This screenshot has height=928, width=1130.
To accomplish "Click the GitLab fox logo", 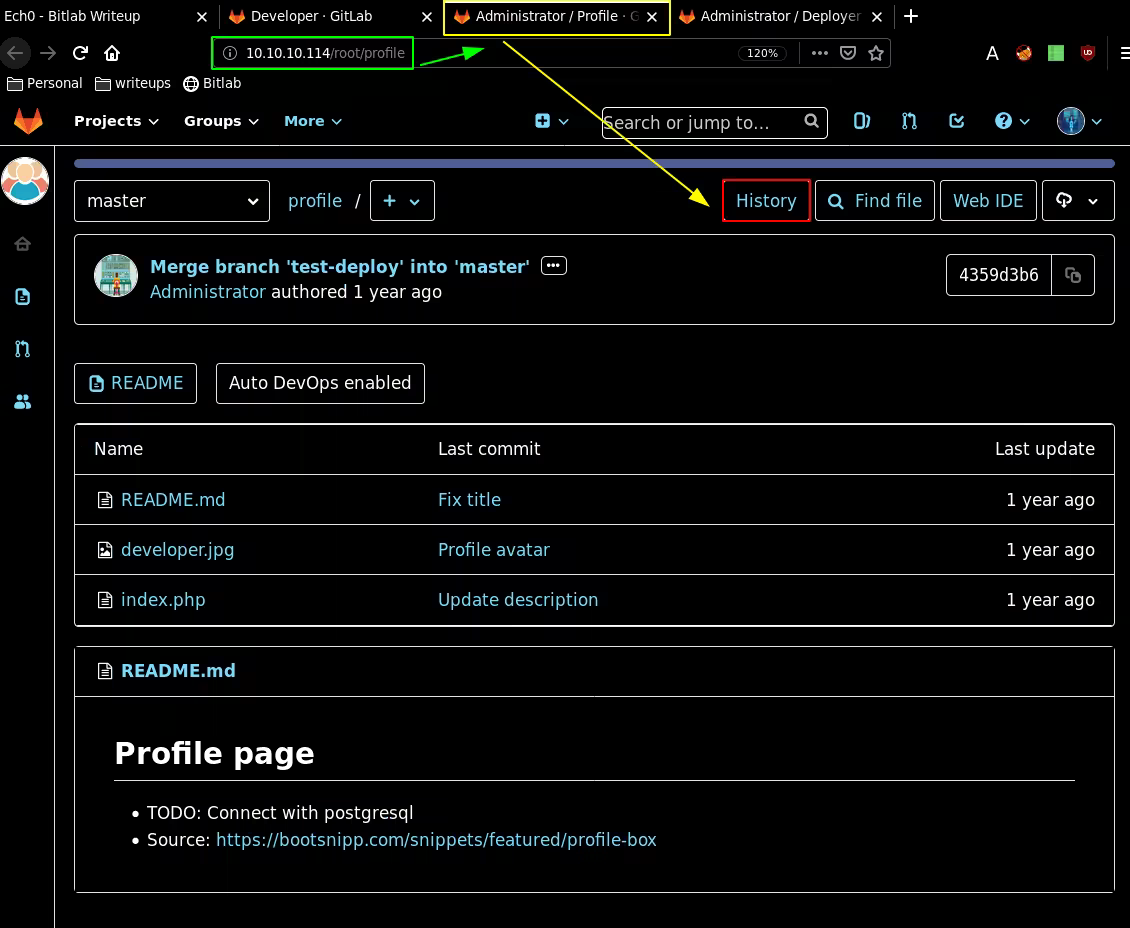I will (28, 121).
